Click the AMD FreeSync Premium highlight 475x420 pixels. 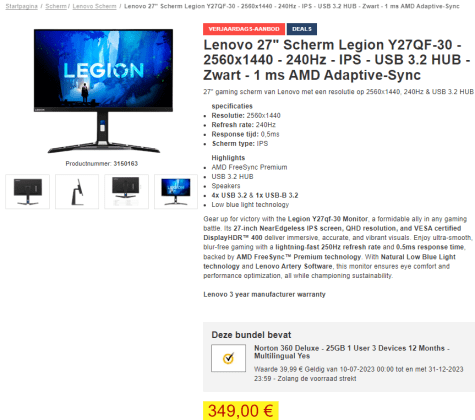pyautogui.click(x=249, y=167)
